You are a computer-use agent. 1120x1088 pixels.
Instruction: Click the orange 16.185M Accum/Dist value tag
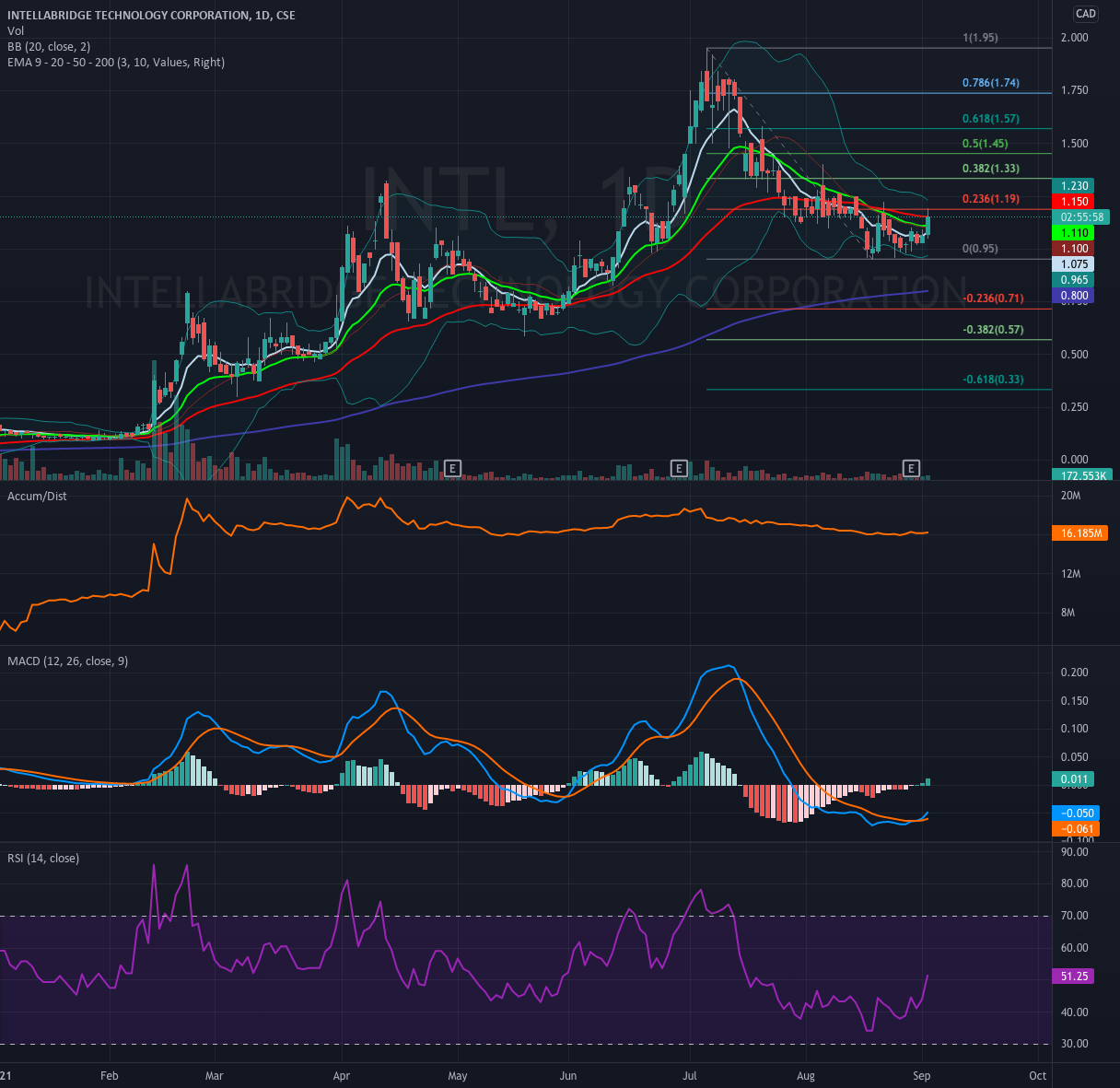click(x=1081, y=533)
